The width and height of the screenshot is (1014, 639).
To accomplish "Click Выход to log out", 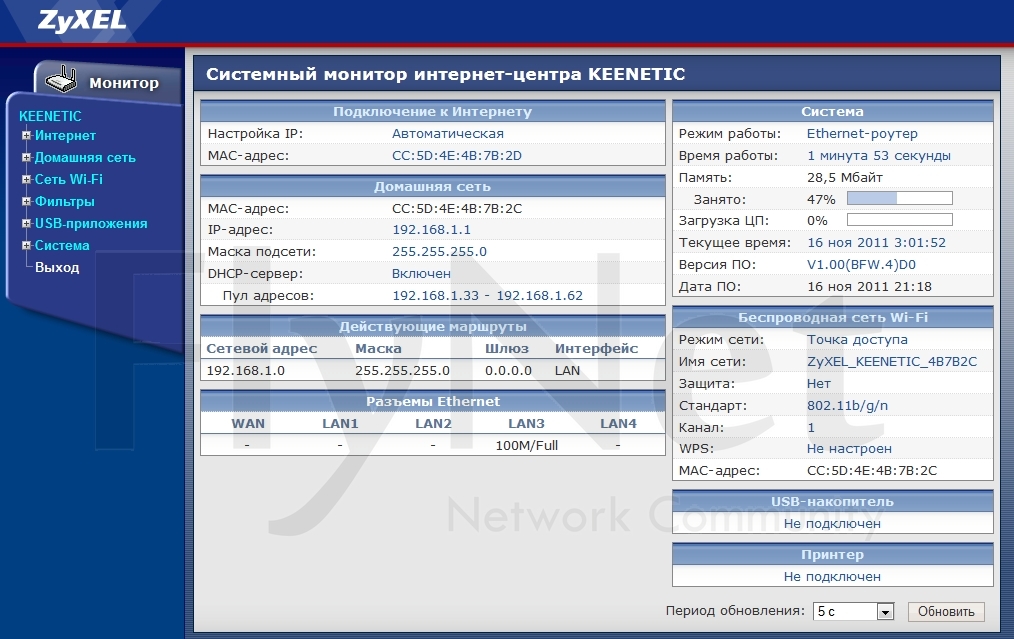I will (57, 268).
